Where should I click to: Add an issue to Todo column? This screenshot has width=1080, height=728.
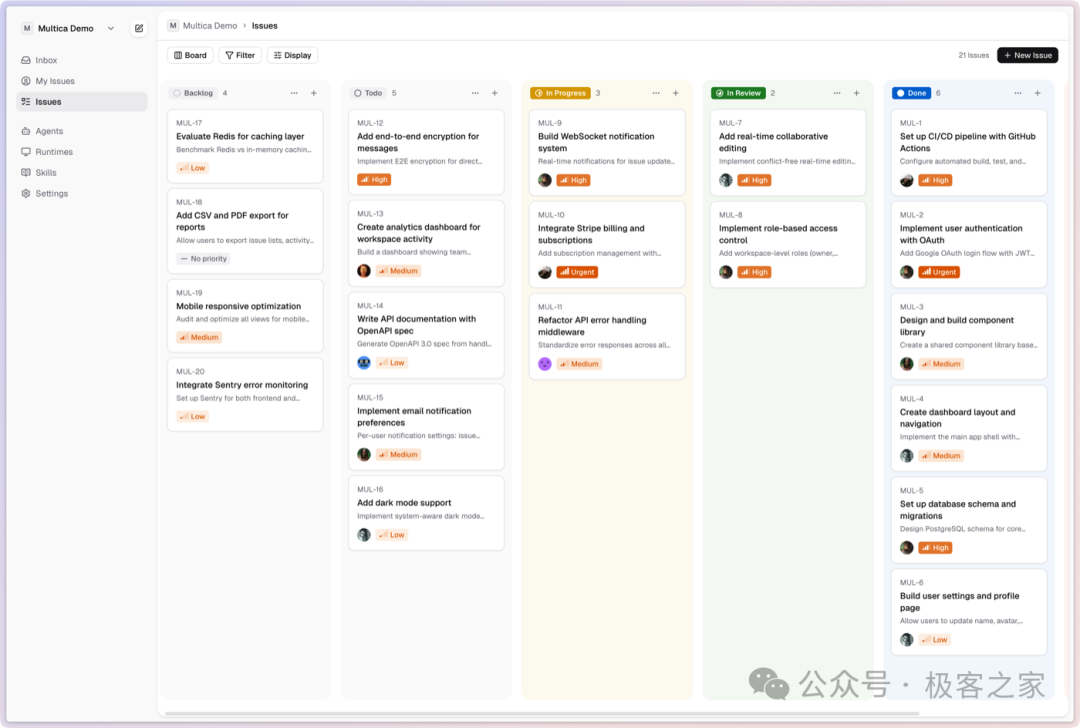tap(495, 93)
